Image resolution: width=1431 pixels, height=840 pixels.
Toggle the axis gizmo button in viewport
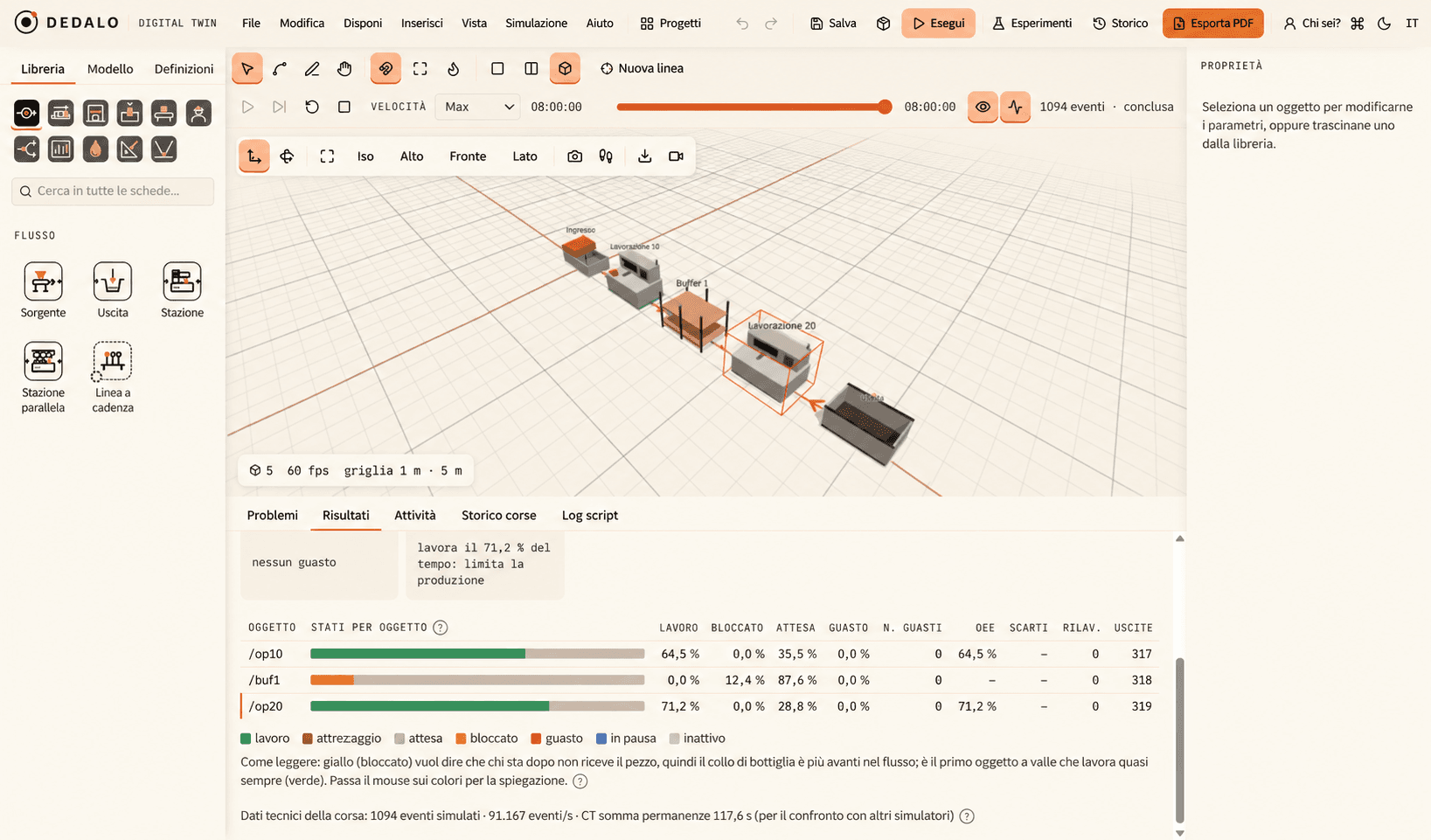point(254,156)
